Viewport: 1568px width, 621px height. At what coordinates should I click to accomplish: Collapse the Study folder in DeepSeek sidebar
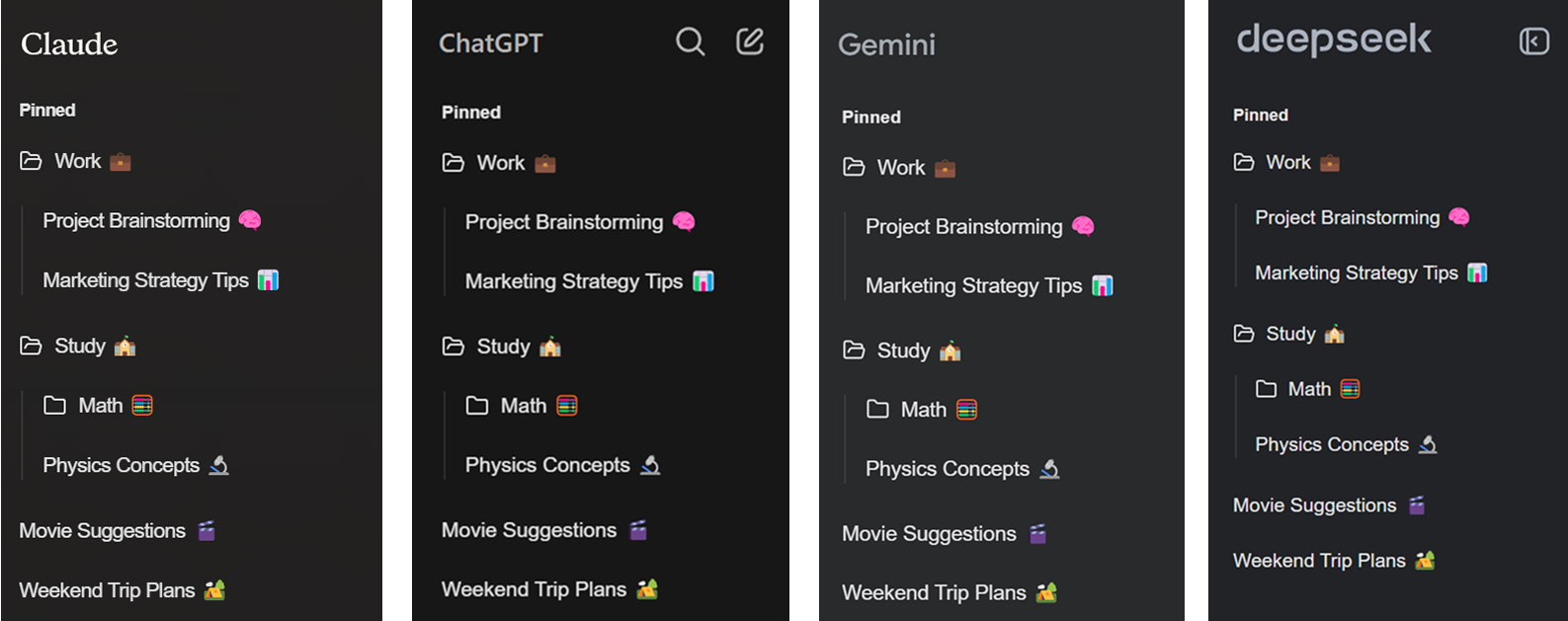click(1244, 334)
